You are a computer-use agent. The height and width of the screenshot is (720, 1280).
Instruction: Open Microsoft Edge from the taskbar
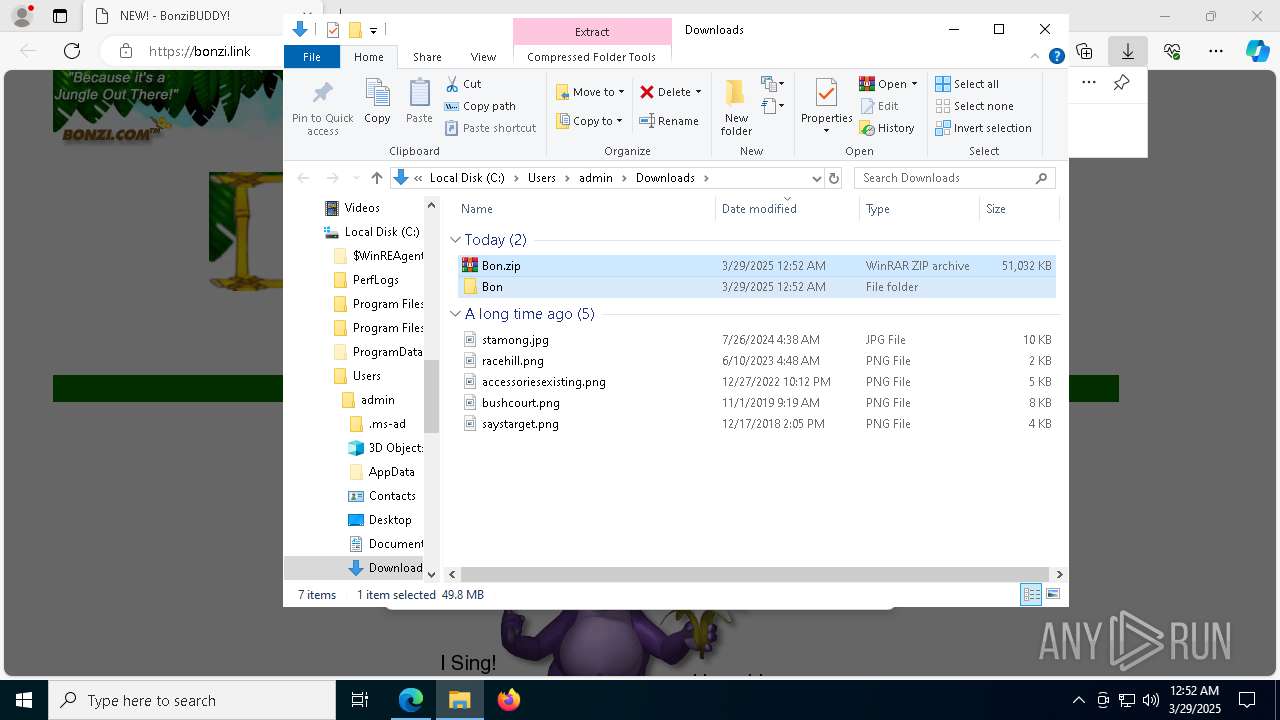point(411,700)
